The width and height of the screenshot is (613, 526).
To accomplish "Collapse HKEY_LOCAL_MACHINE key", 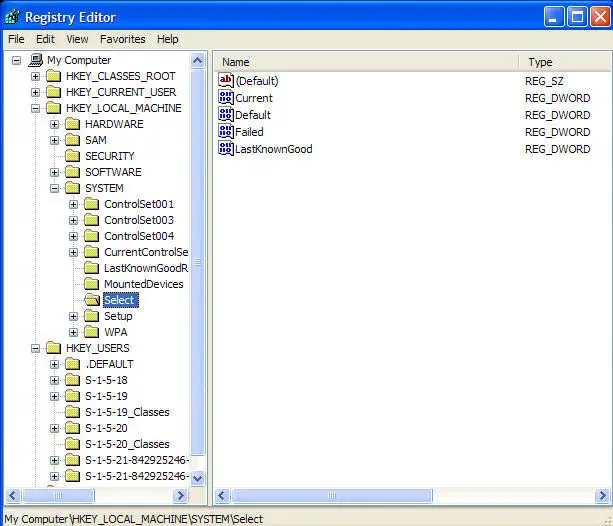I will tap(36, 108).
